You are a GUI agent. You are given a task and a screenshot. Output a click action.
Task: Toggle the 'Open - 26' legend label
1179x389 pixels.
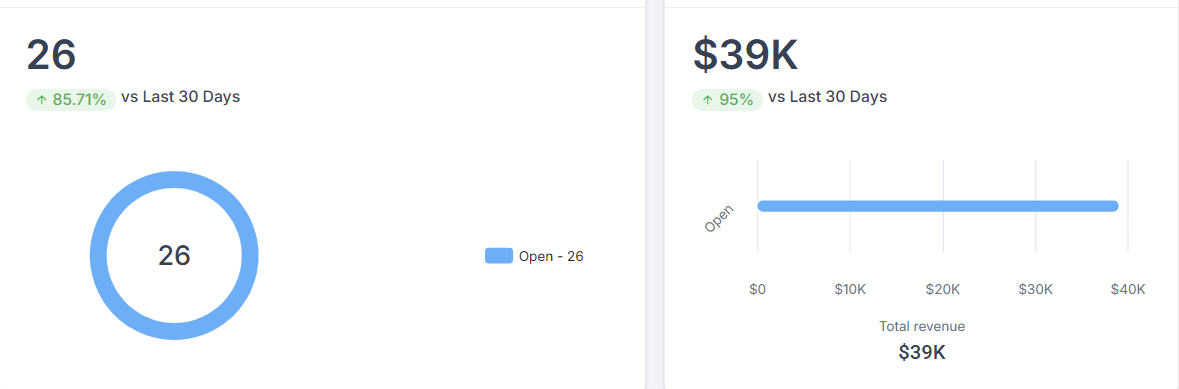[551, 256]
